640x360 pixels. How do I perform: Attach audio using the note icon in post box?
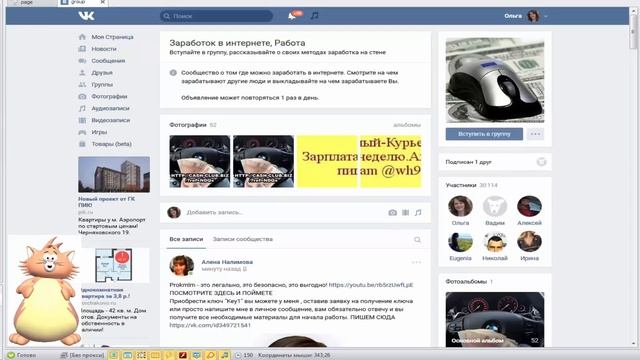418,212
